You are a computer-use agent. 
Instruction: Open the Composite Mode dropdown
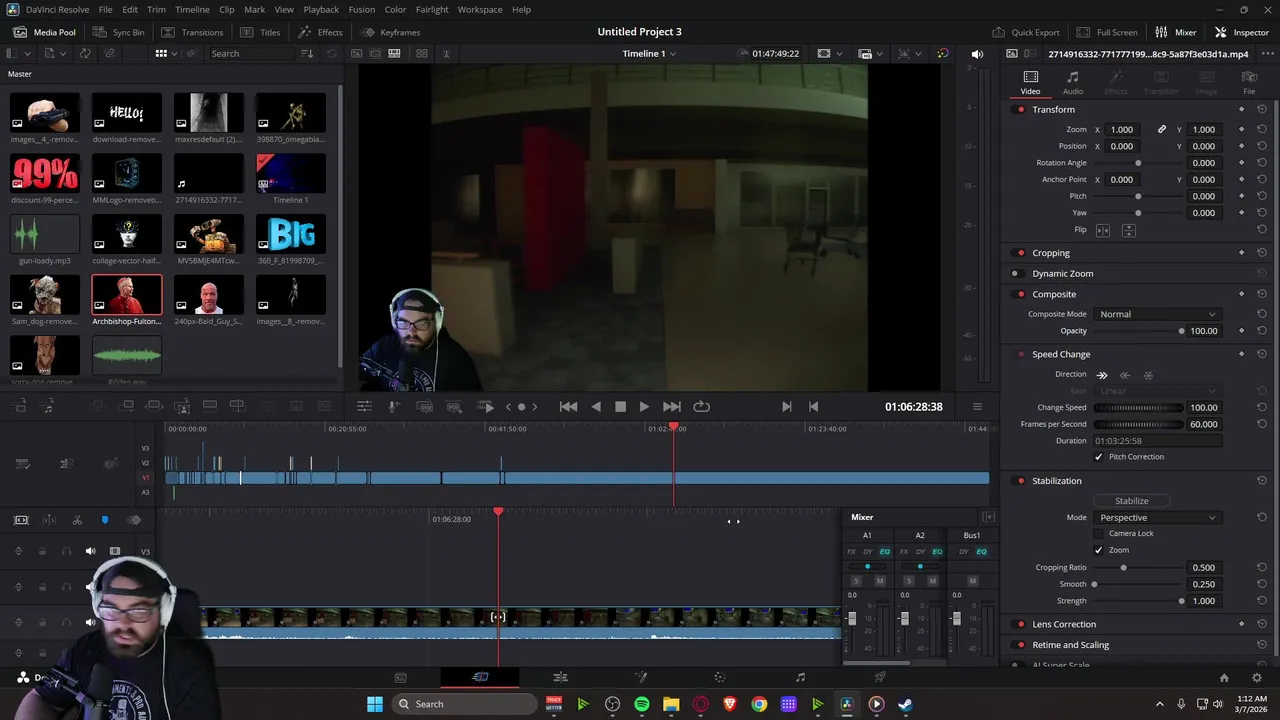[1157, 314]
